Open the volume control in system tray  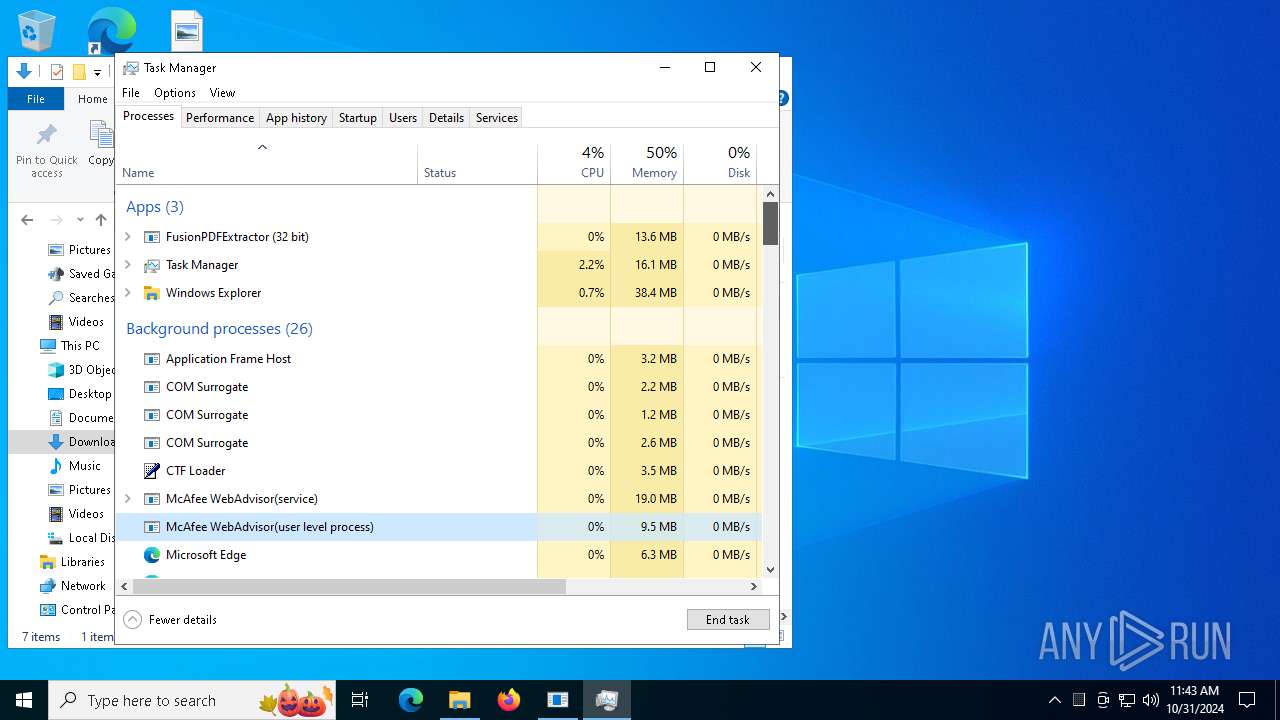coord(1150,700)
